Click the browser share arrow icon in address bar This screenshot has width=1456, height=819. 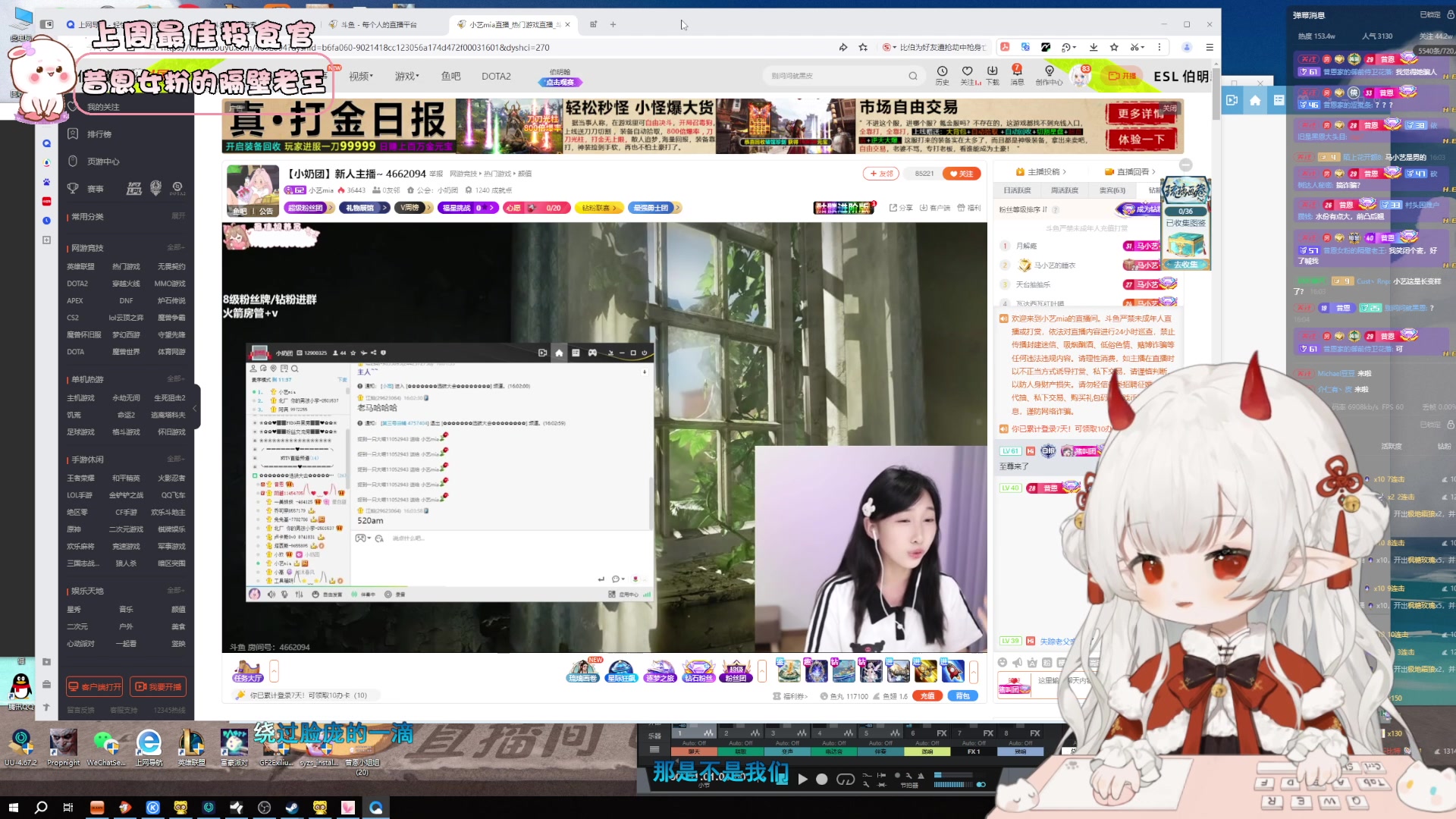pos(843,47)
